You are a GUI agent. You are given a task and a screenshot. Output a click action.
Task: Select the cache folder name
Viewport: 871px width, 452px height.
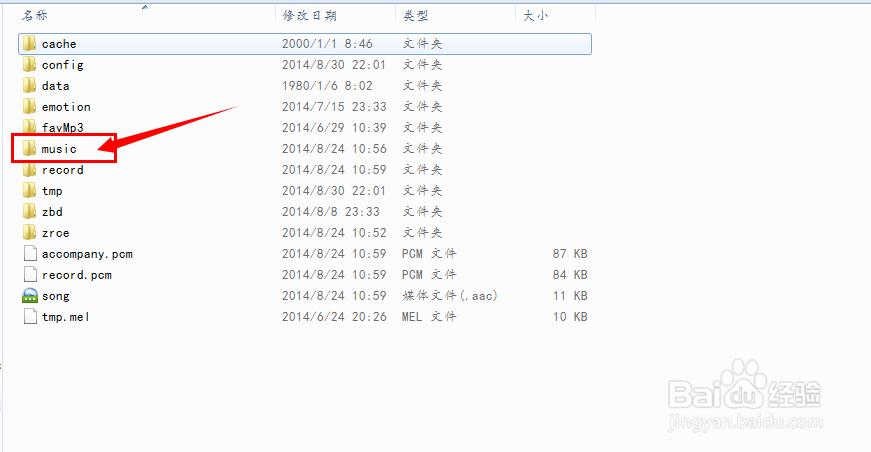[59, 44]
